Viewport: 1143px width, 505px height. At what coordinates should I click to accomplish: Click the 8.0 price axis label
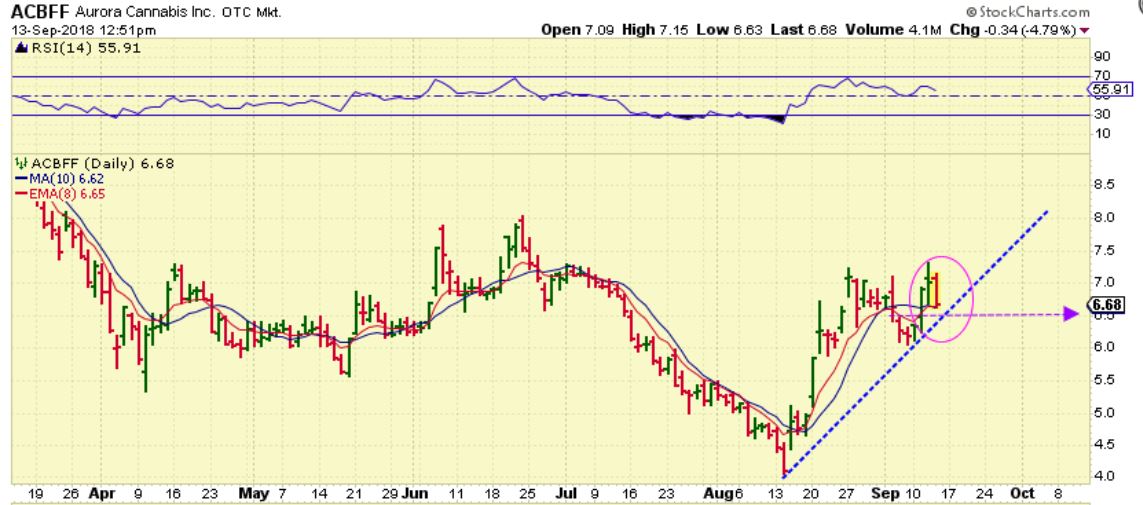coord(1103,217)
